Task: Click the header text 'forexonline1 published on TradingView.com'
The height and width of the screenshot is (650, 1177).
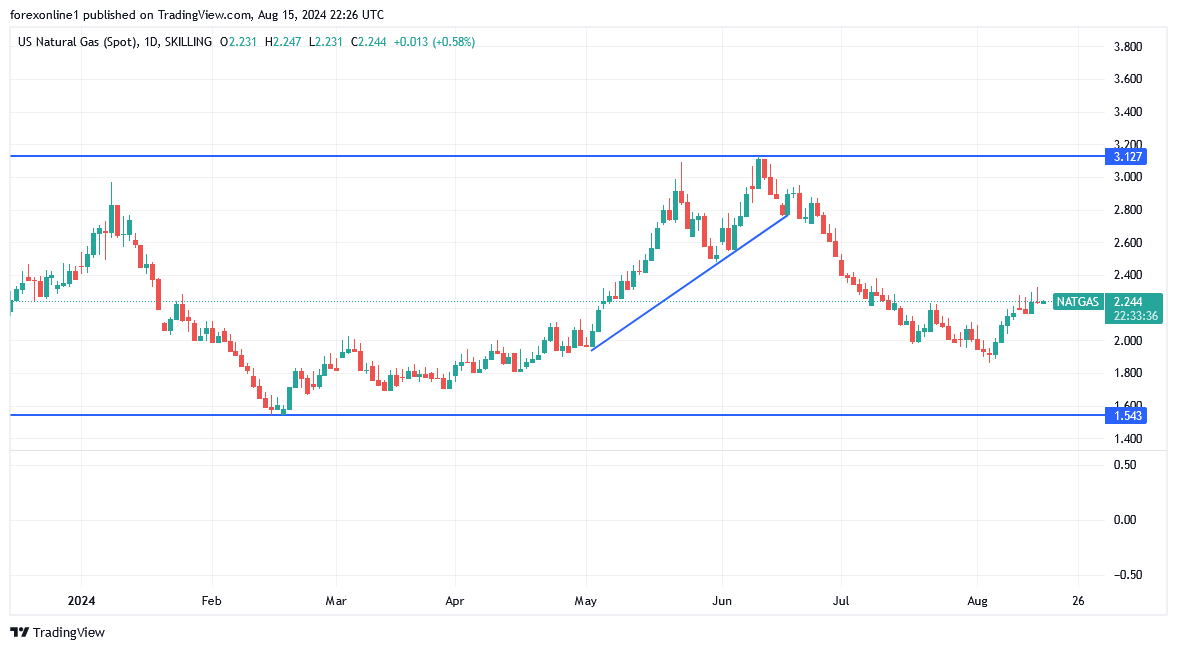Action: tap(130, 14)
